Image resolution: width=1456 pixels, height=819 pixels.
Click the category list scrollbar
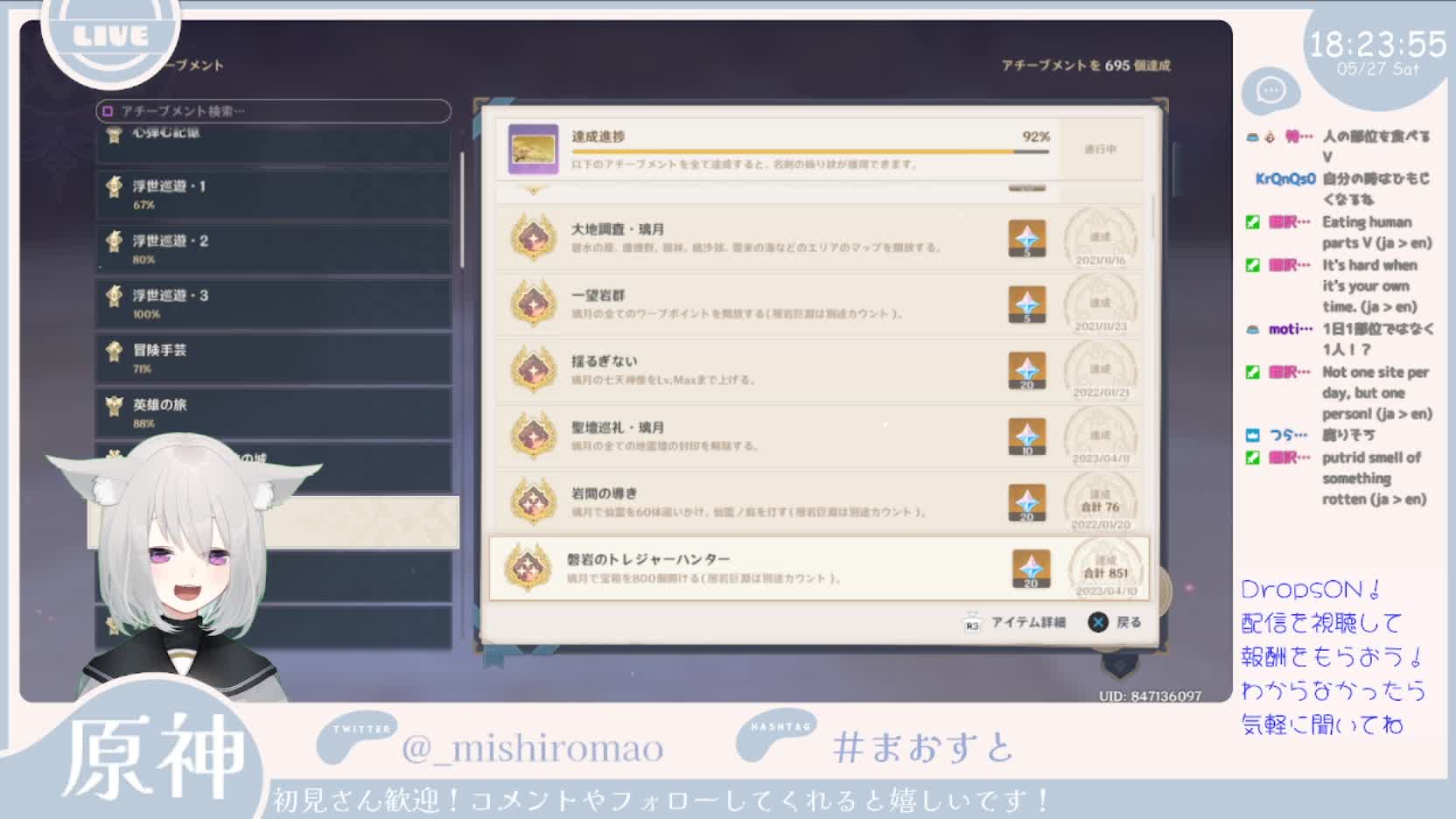(x=463, y=210)
